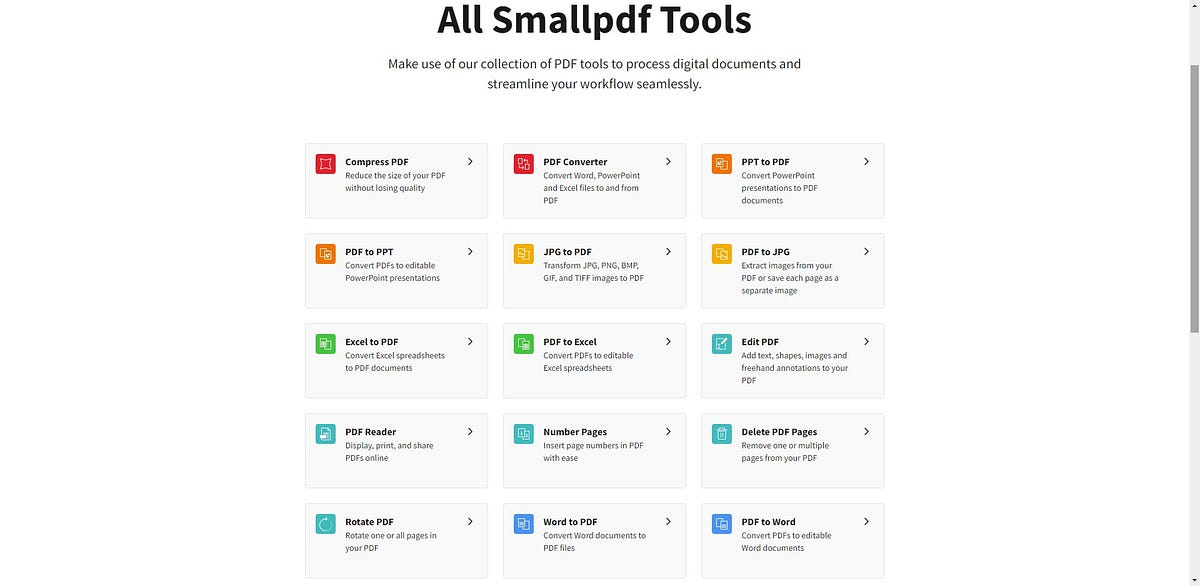The image size is (1200, 586).
Task: Click the chevron on PDF Converter card
Action: pos(669,161)
